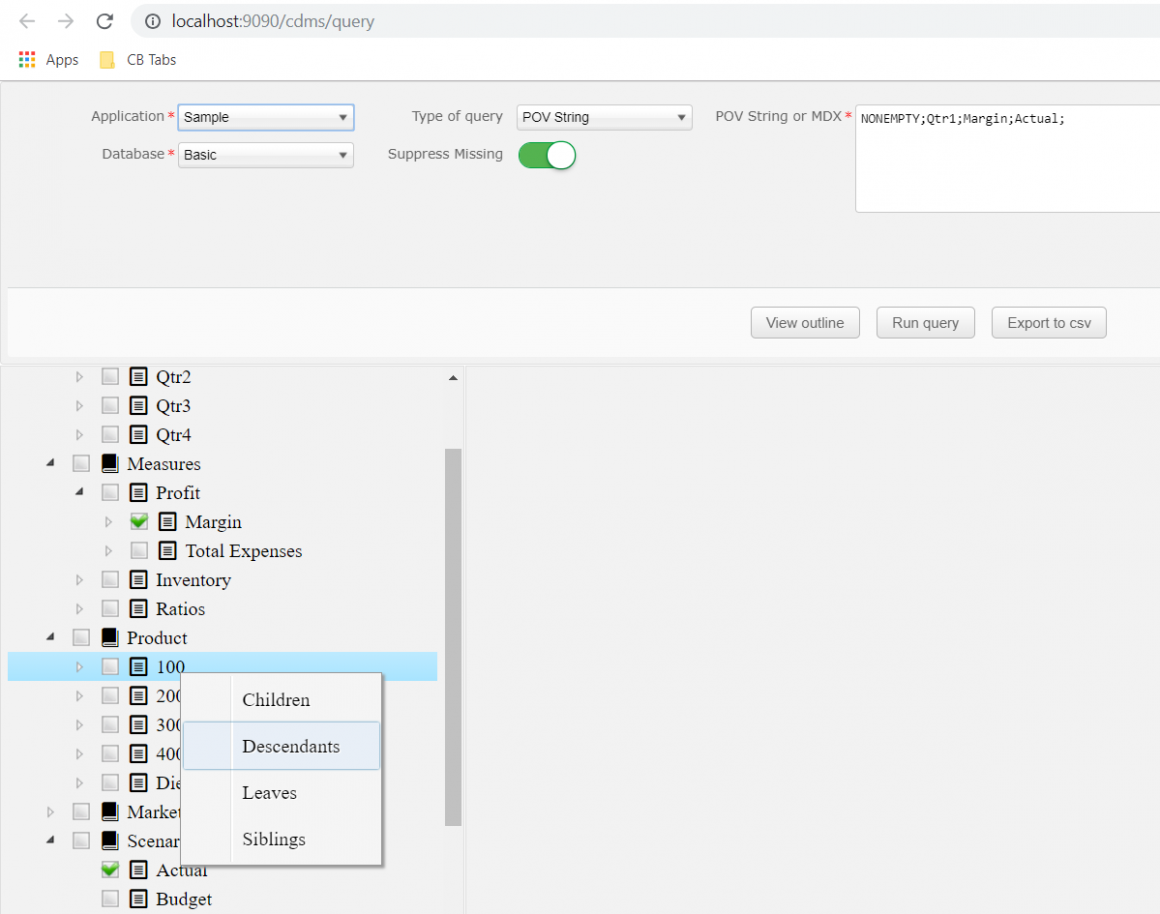Click inside the POV String text area
Screen dimensions: 1160x914
click(1005, 160)
